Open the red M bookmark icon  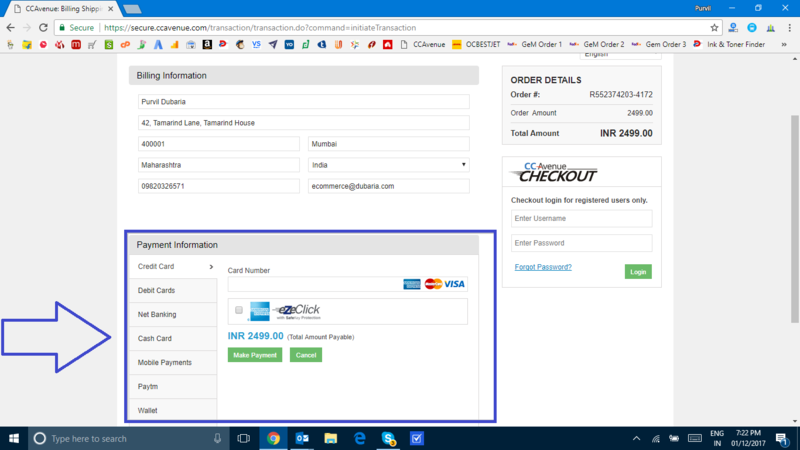point(76,45)
